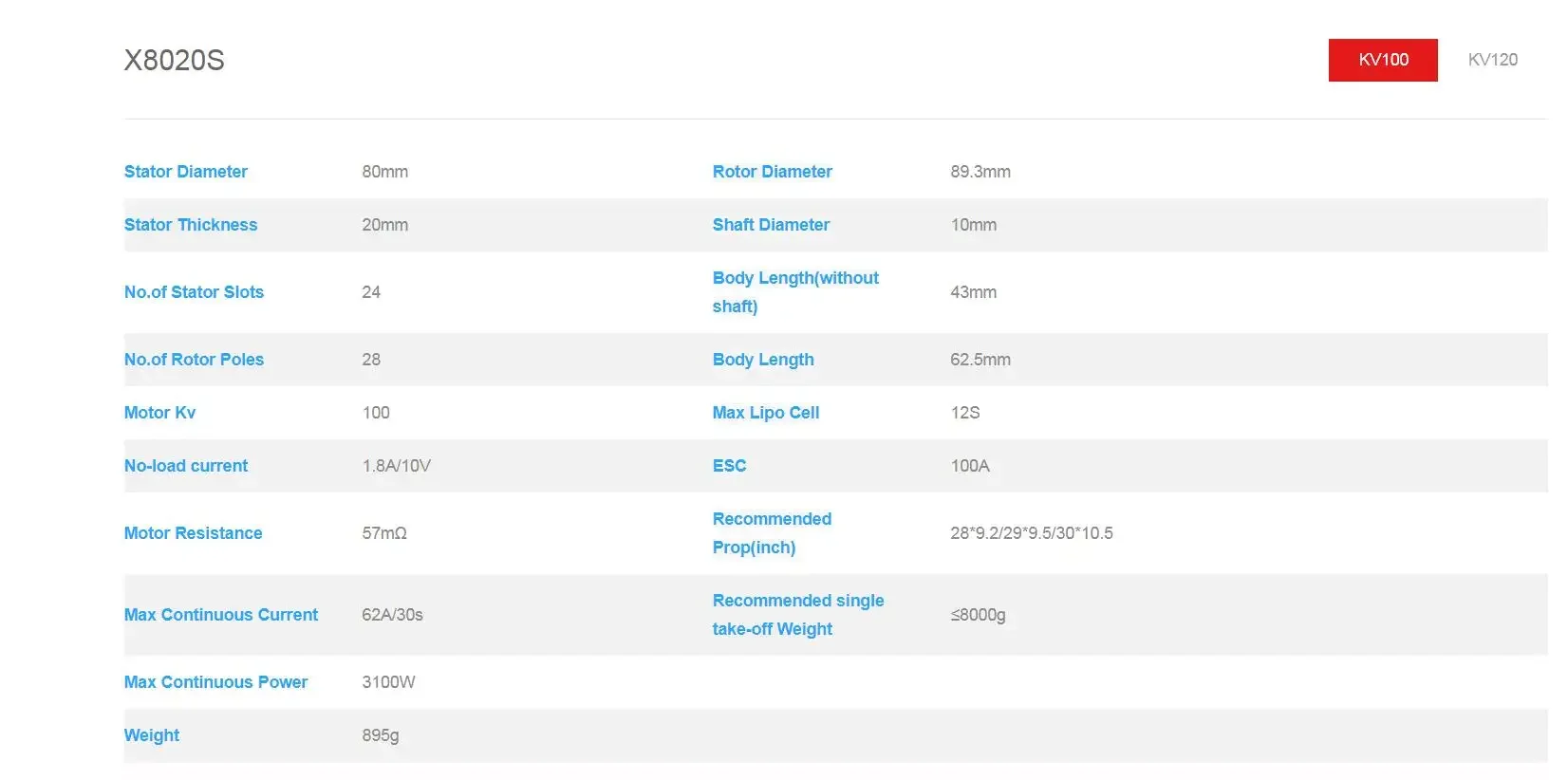
Task: Click the Stator Thickness label
Action: (x=191, y=225)
